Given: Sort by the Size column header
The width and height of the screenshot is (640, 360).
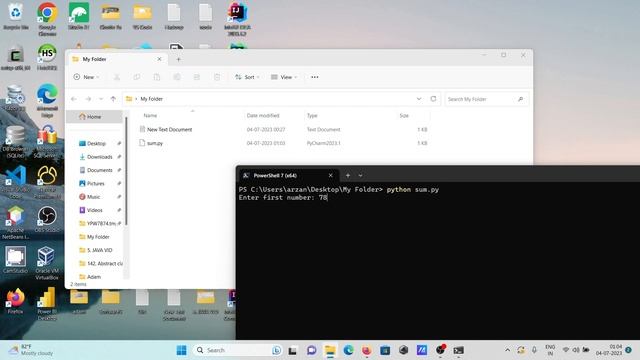Looking at the screenshot, I should pos(404,116).
